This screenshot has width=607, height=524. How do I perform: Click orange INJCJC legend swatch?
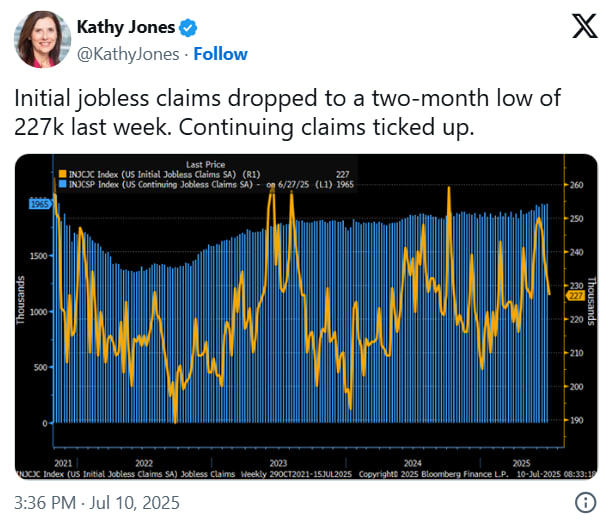pos(60,172)
